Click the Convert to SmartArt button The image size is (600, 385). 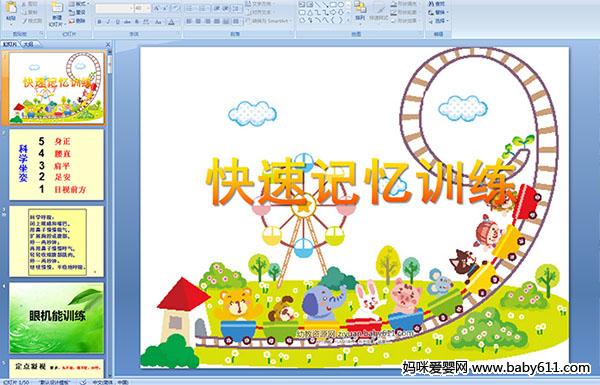[x=268, y=21]
